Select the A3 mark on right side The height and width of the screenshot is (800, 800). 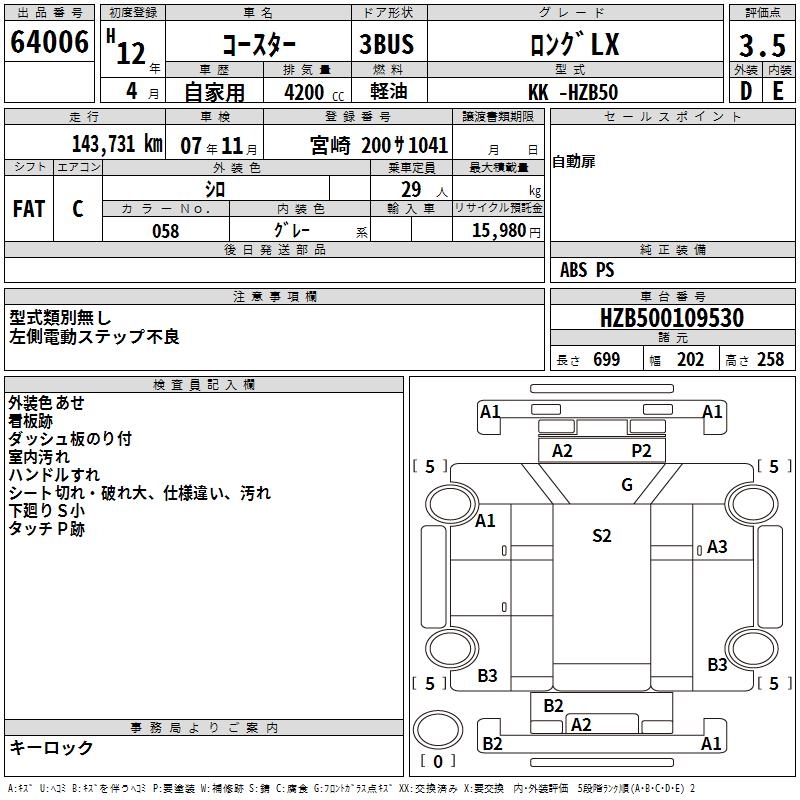[717, 547]
